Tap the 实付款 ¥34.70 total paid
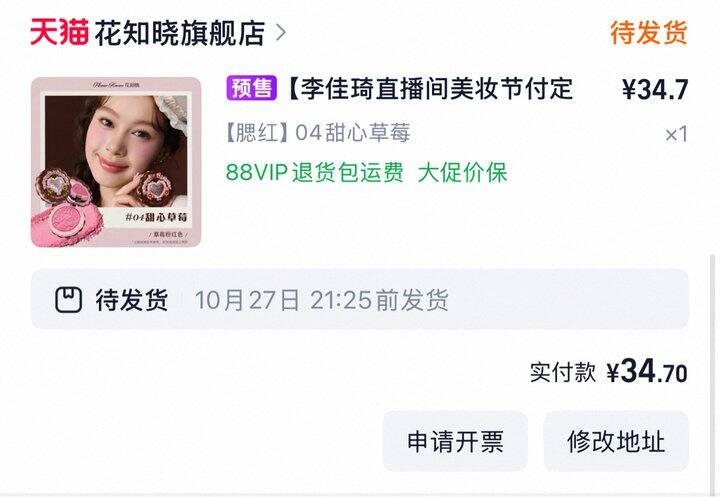The height and width of the screenshot is (497, 720). (609, 372)
